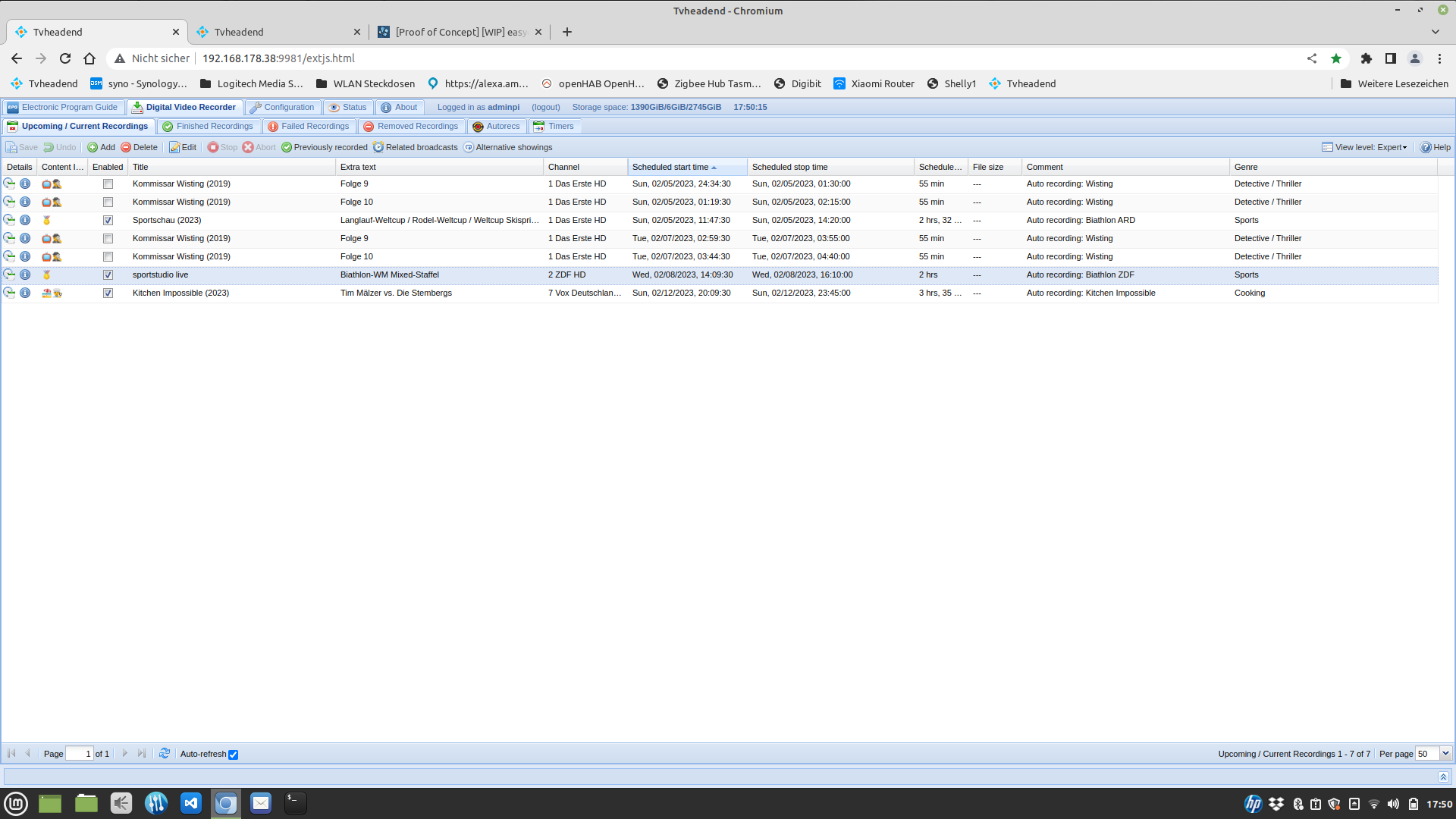The height and width of the screenshot is (819, 1456).
Task: Click the logout link
Action: (546, 107)
